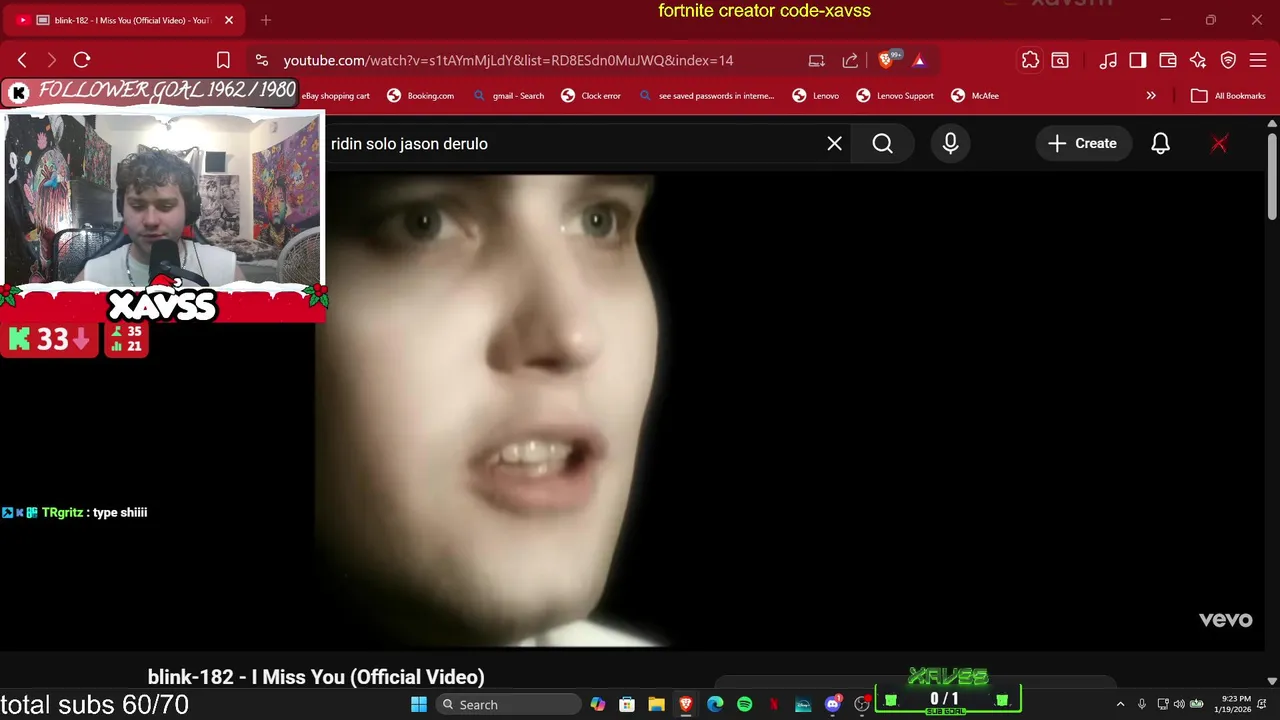The width and height of the screenshot is (1280, 720).
Task: Open the Extensions puzzle icon
Action: (1030, 60)
